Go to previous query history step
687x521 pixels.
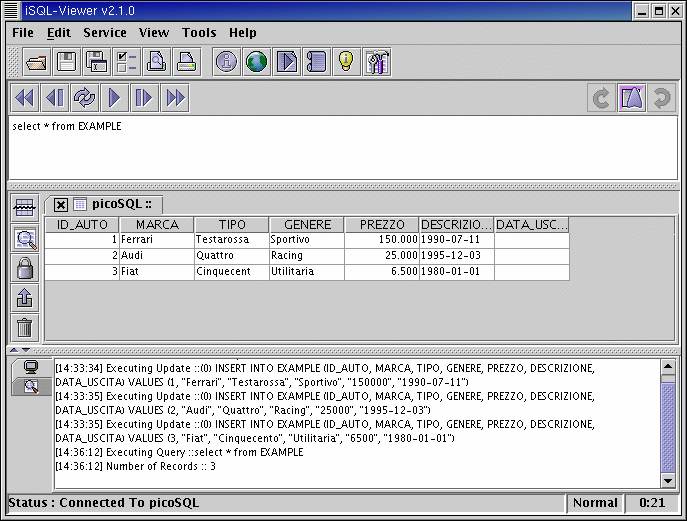[x=55, y=98]
